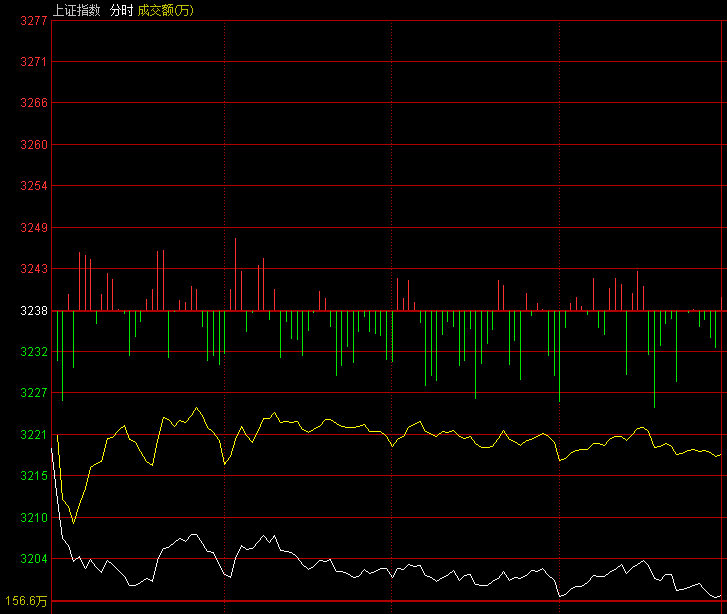Viewport: 727px width, 614px height.
Task: Click the tallest red bar in chart
Action: (x=236, y=274)
